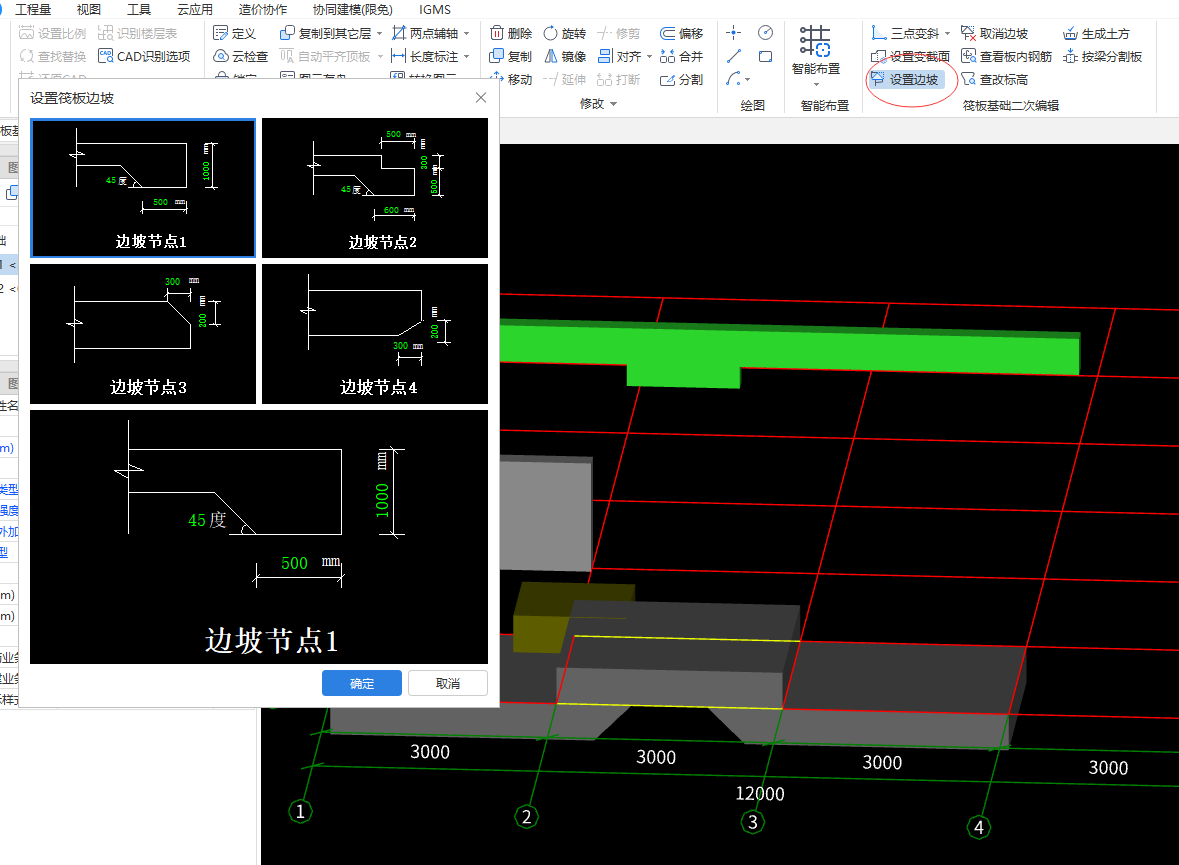Select the point drawing tool

pyautogui.click(x=734, y=32)
